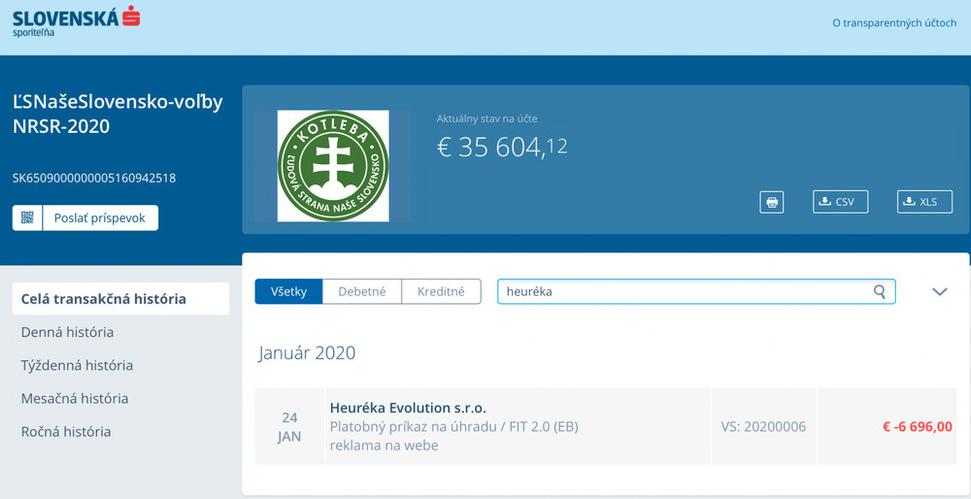The width and height of the screenshot is (971, 499).
Task: Expand advanced filter chevron
Action: tap(939, 292)
